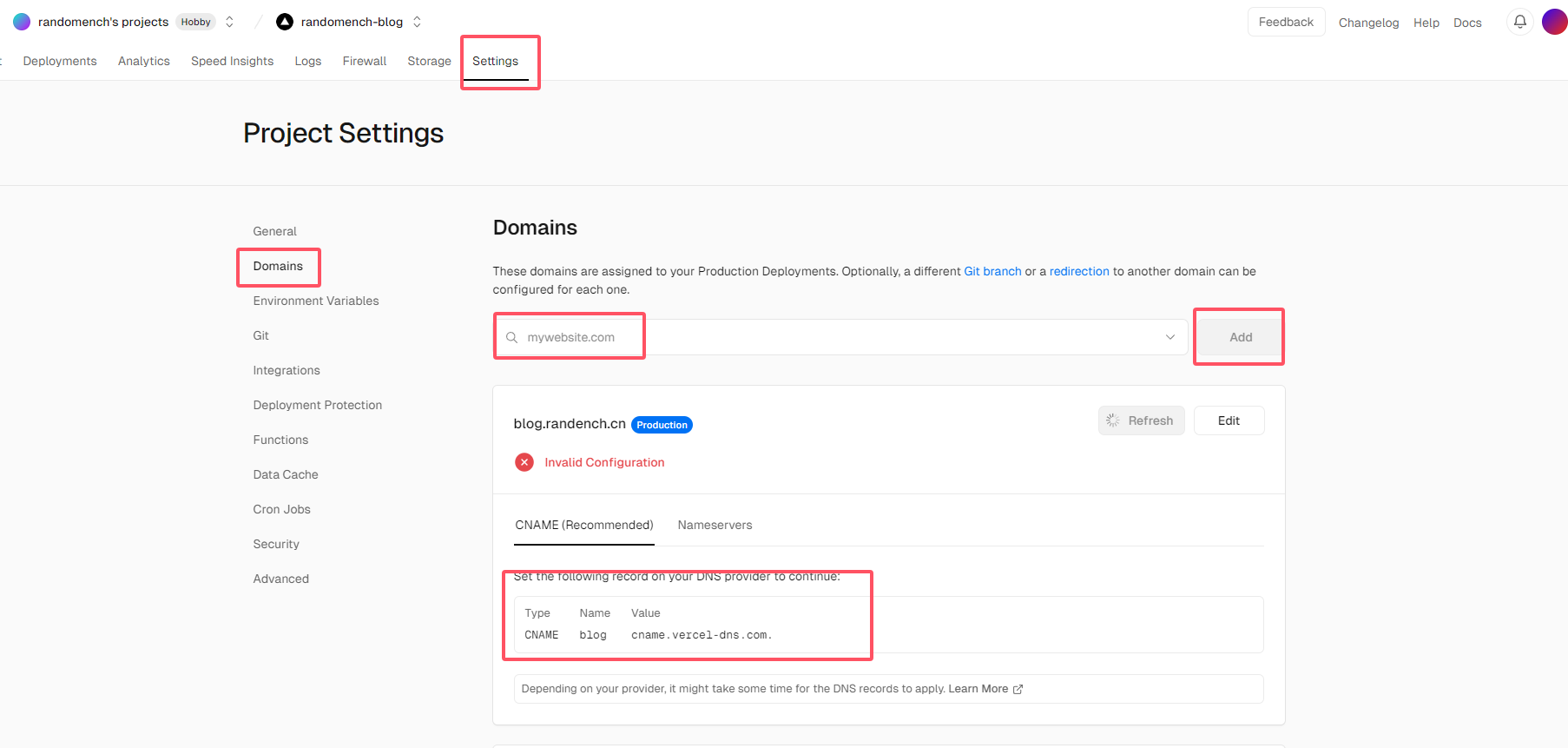Viewport: 1568px width, 748px height.
Task: Open the Deployments tab
Action: [60, 61]
